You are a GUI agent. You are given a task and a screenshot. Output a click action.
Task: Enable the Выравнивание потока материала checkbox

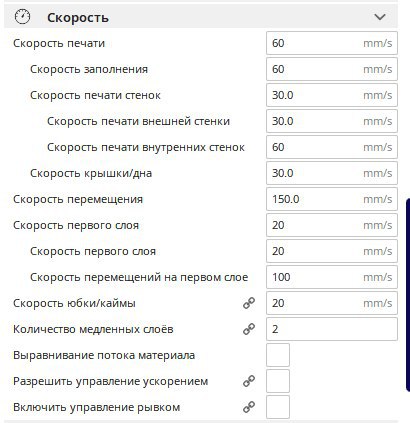click(278, 355)
